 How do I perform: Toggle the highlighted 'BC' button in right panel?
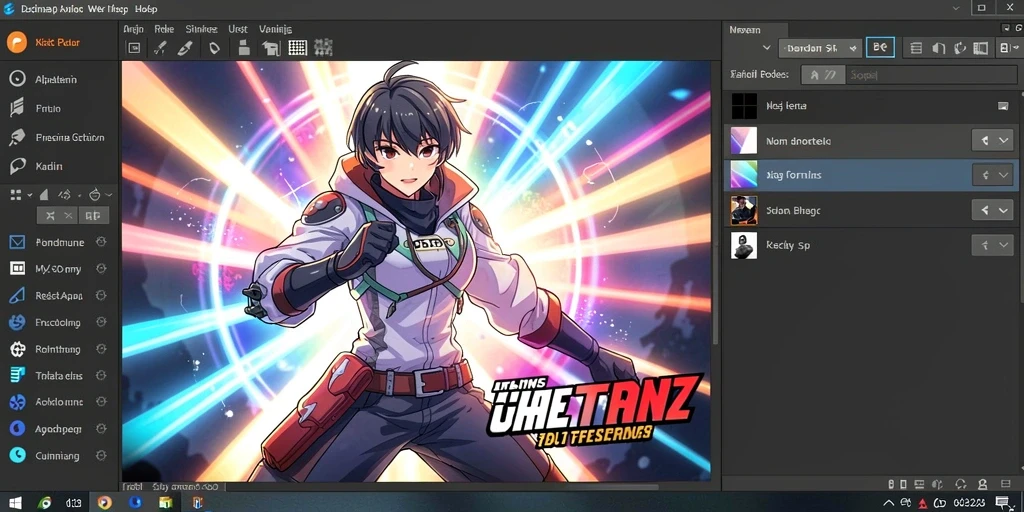pos(880,48)
